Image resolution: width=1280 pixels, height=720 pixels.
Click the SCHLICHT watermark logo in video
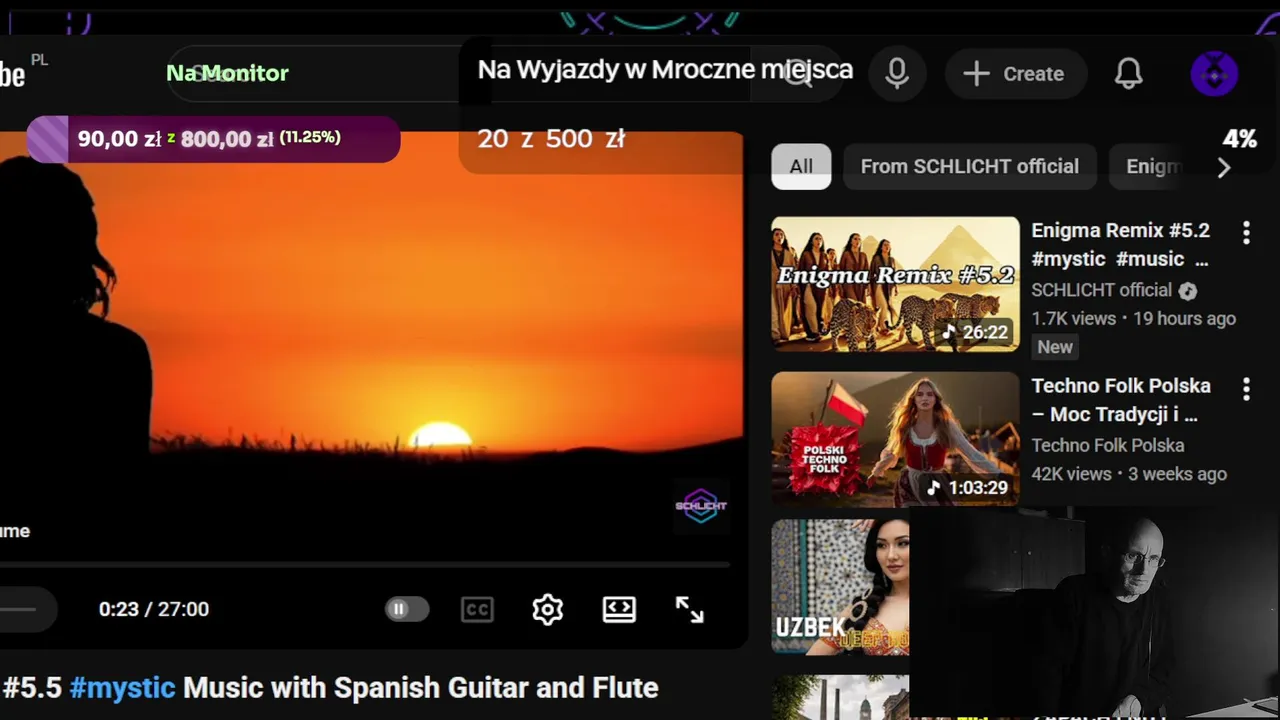pos(700,505)
